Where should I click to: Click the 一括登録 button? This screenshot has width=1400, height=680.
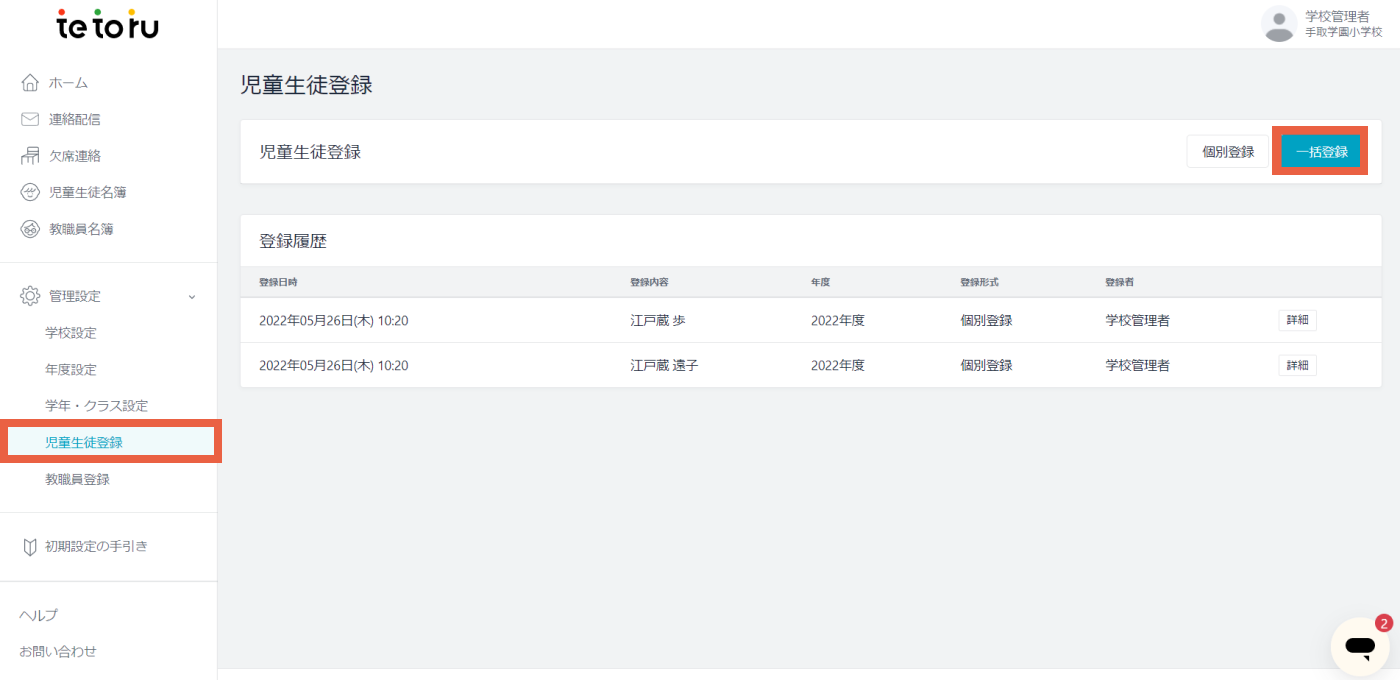tap(1321, 152)
